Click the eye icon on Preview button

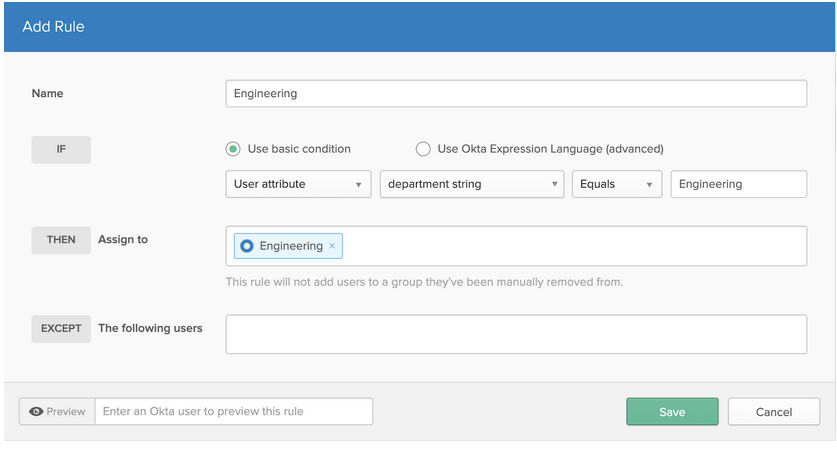(x=36, y=411)
